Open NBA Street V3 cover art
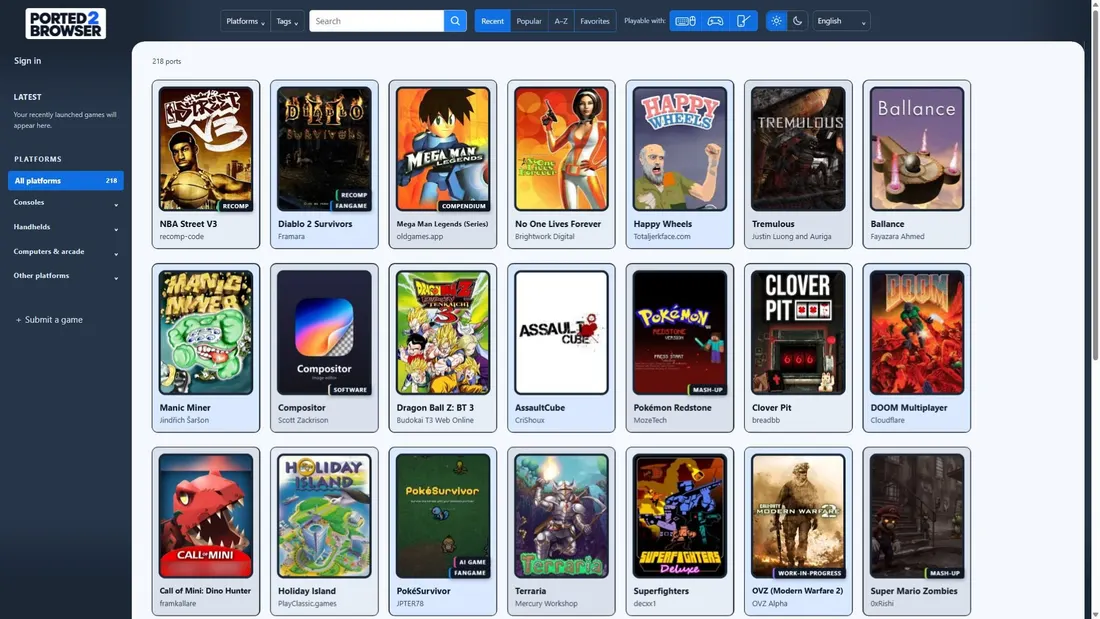 (206, 149)
